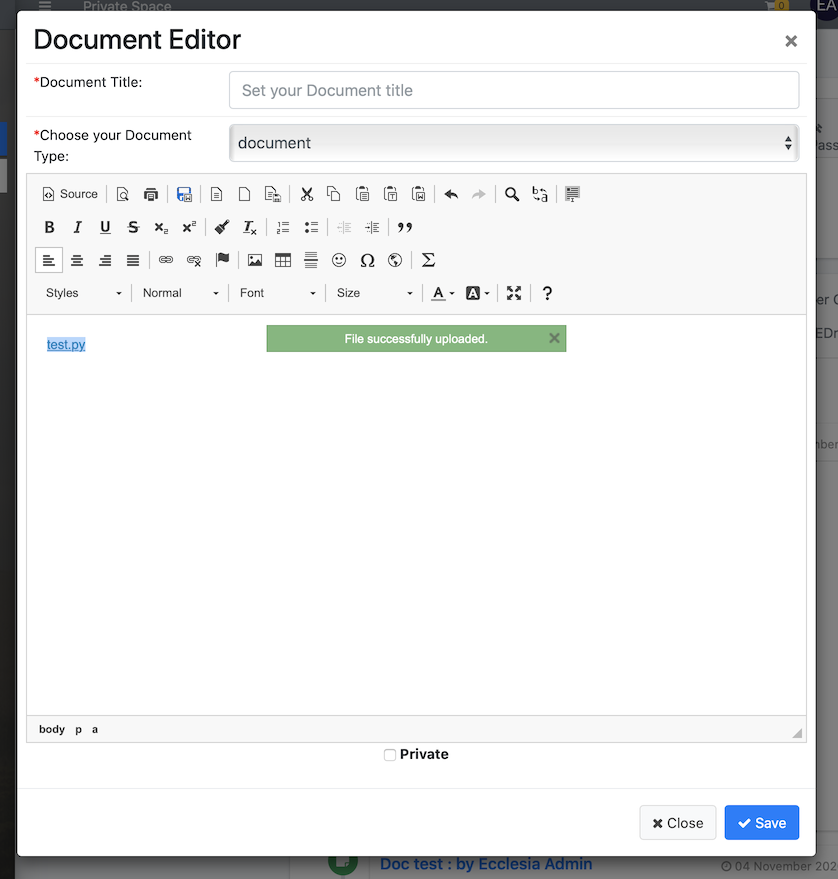Click the New Page icon
The height and width of the screenshot is (879, 838).
[244, 194]
